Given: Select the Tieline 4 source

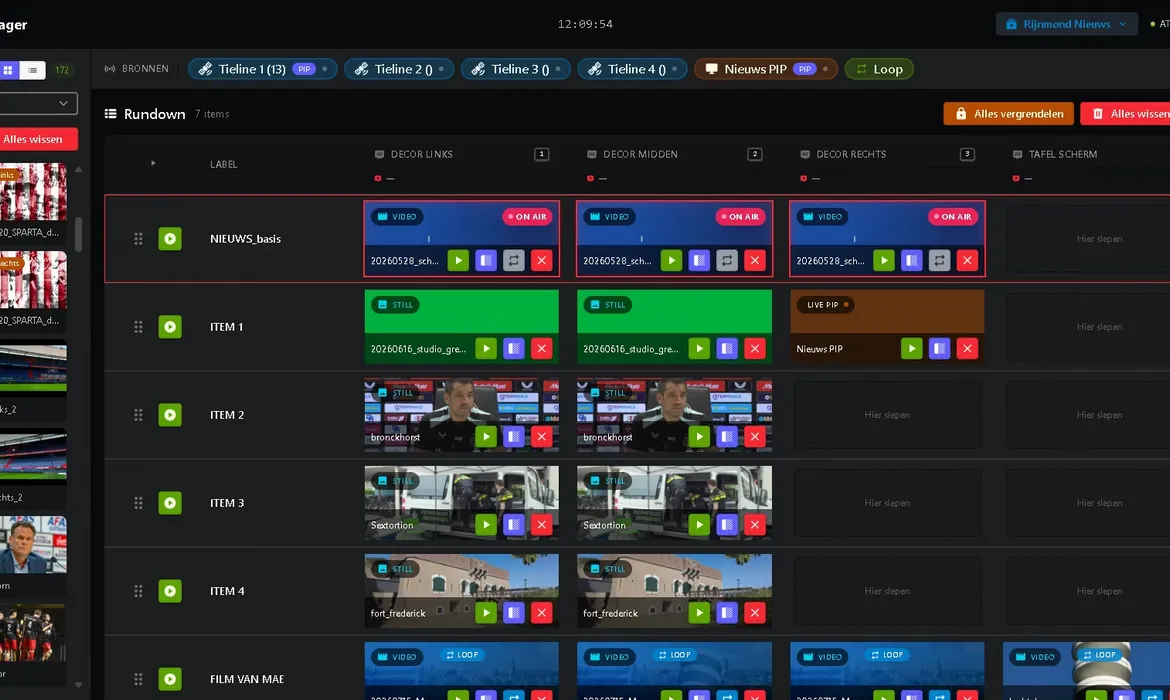Looking at the screenshot, I should (x=632, y=69).
